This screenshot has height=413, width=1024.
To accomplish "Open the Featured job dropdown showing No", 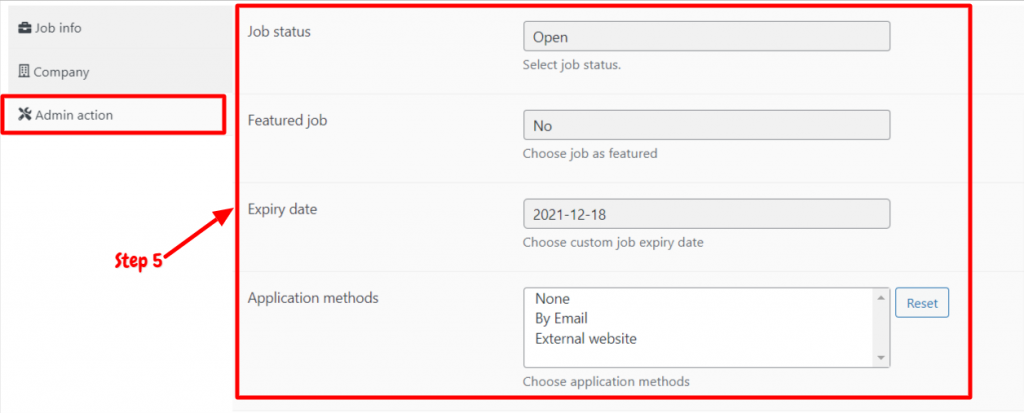I will tap(707, 125).
